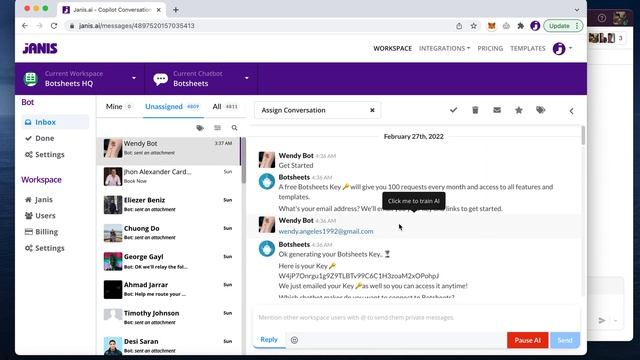
Task: Open the user avatar account menu
Action: pyautogui.click(x=562, y=48)
